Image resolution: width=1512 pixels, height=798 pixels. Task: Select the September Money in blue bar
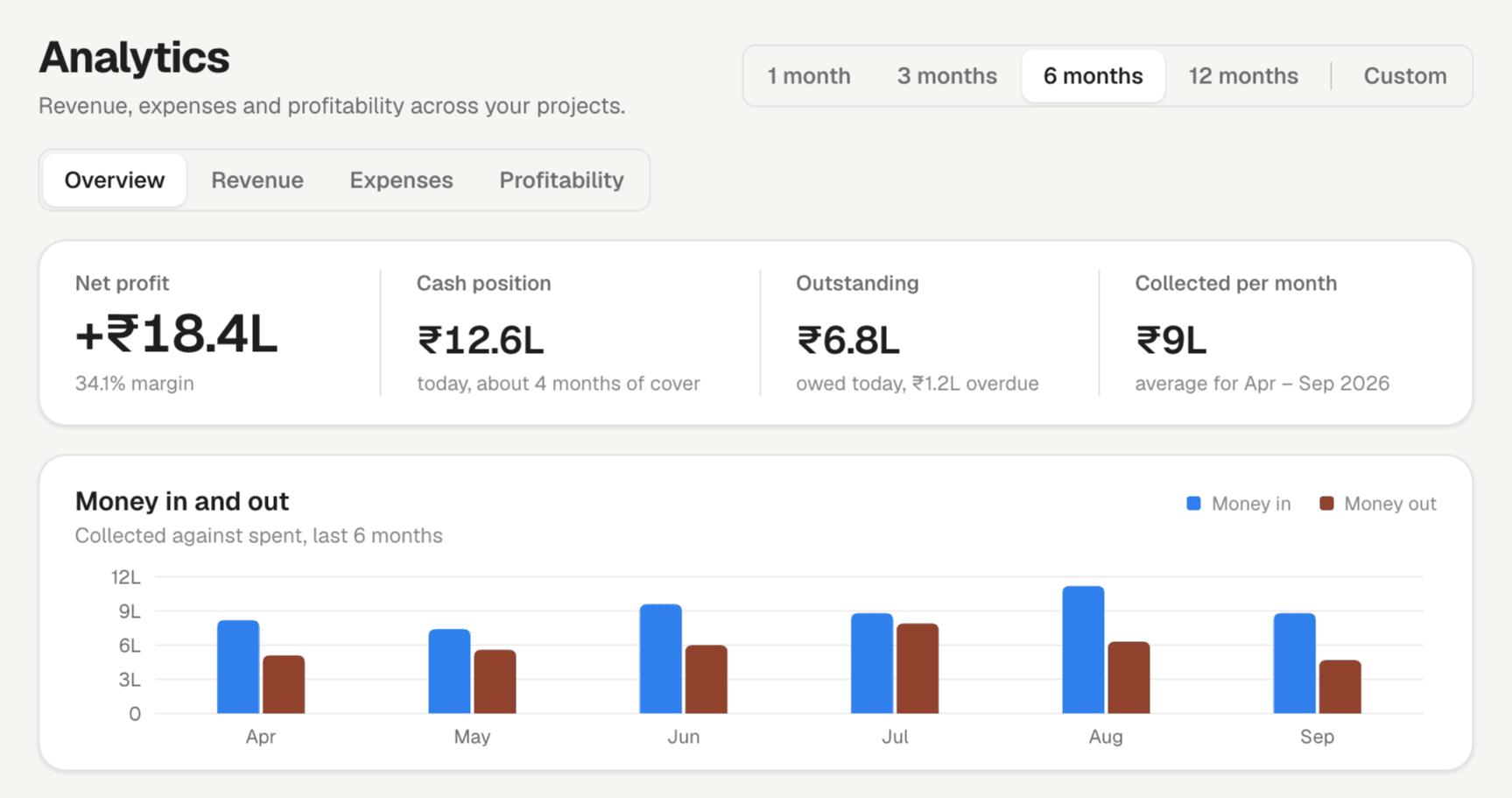pos(1294,663)
